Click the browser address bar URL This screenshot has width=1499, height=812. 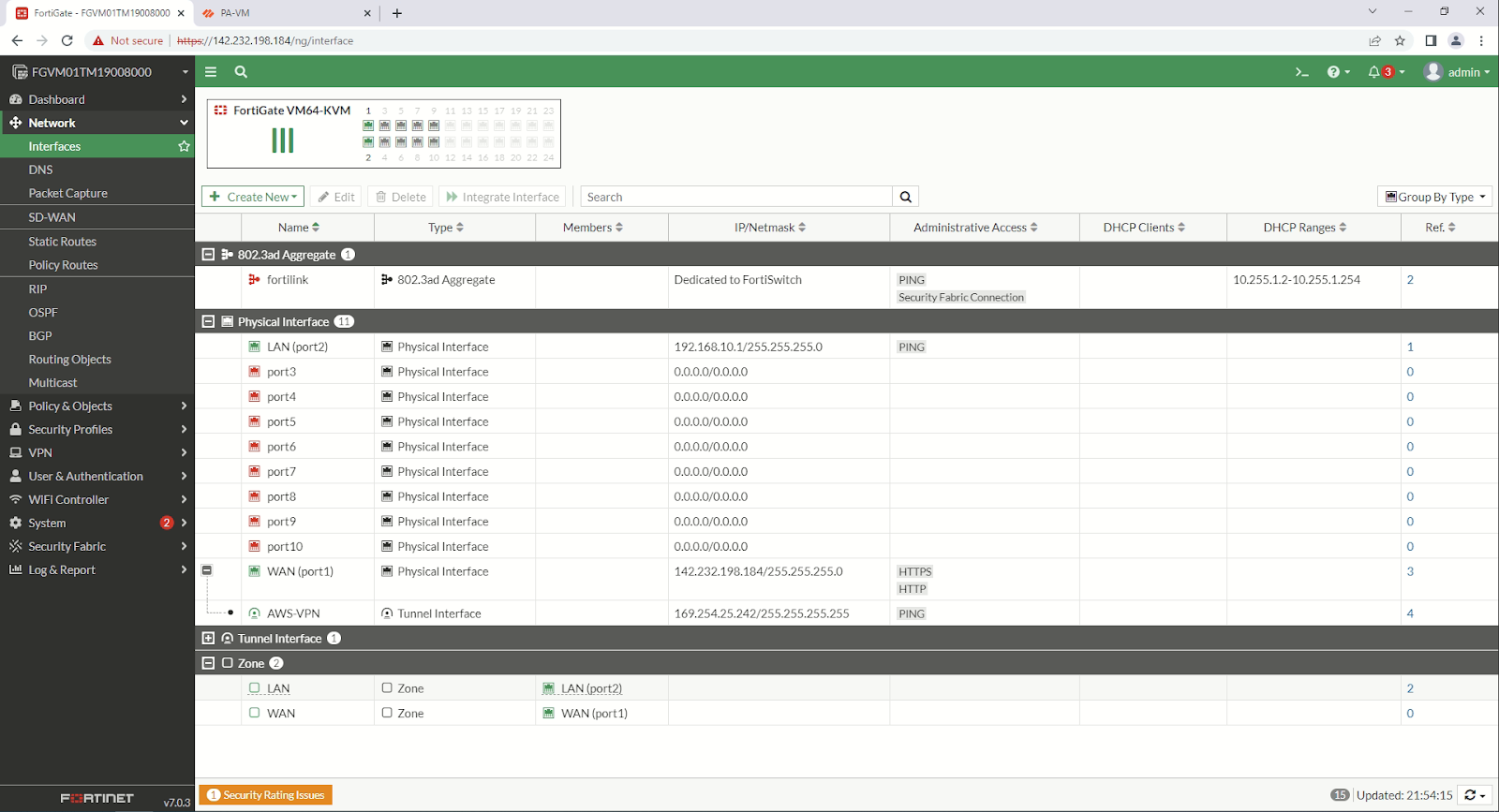(x=265, y=40)
